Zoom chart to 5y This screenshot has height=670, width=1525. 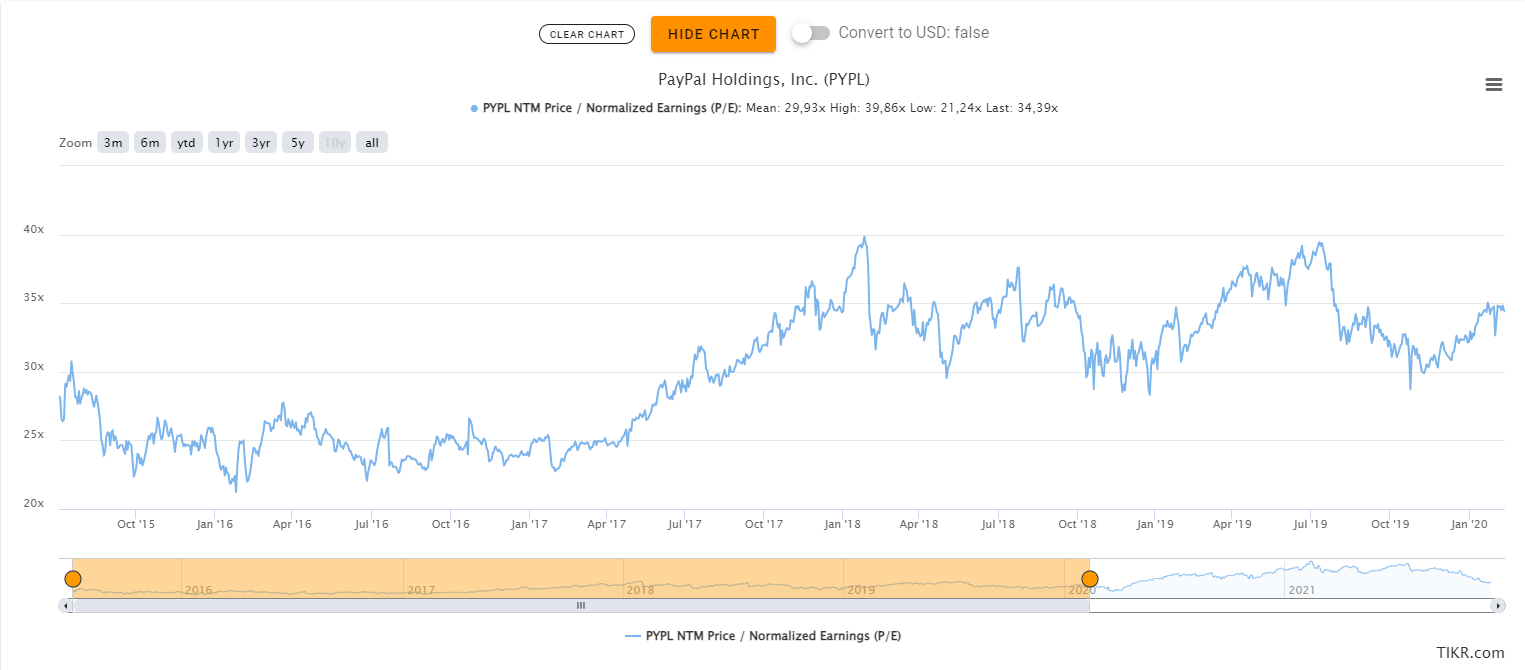298,143
